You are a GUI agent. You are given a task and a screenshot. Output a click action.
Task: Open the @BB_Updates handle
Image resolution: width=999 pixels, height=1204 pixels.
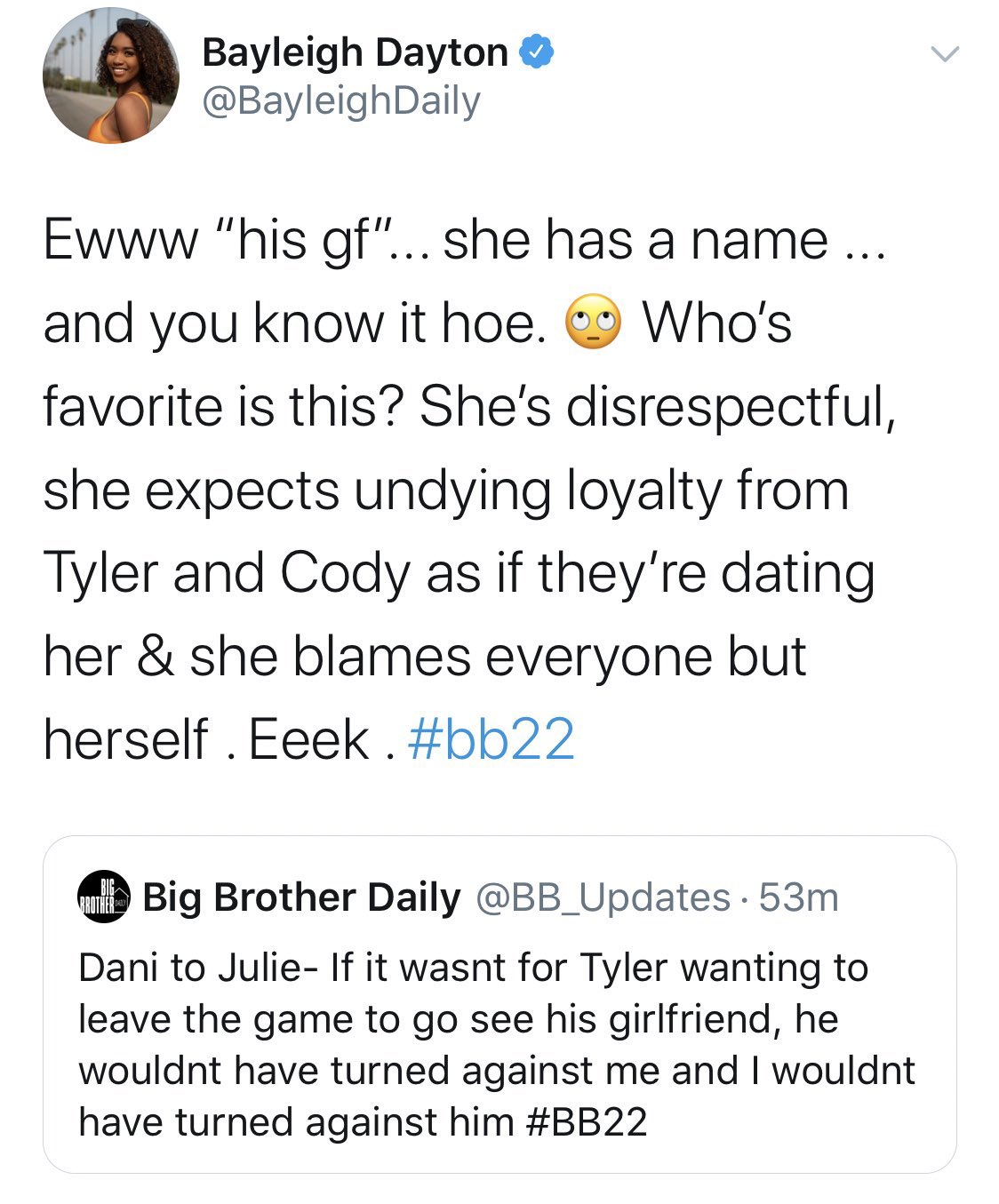603,898
